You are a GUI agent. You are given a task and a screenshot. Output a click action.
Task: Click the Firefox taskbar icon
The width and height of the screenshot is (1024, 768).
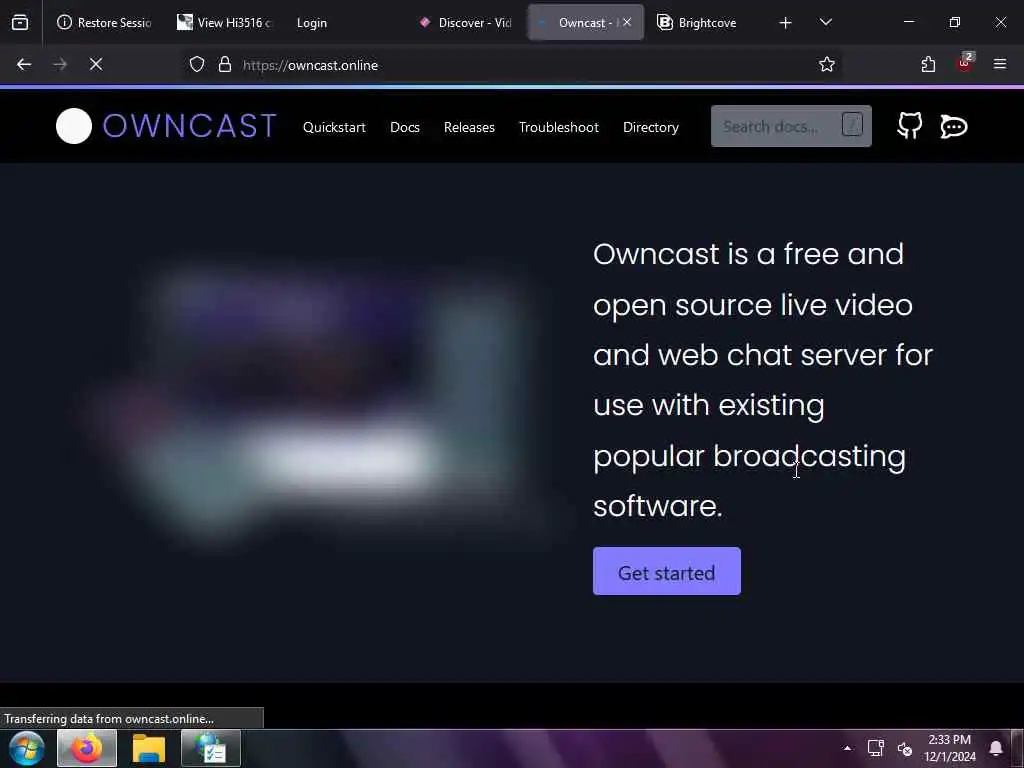pyautogui.click(x=87, y=748)
